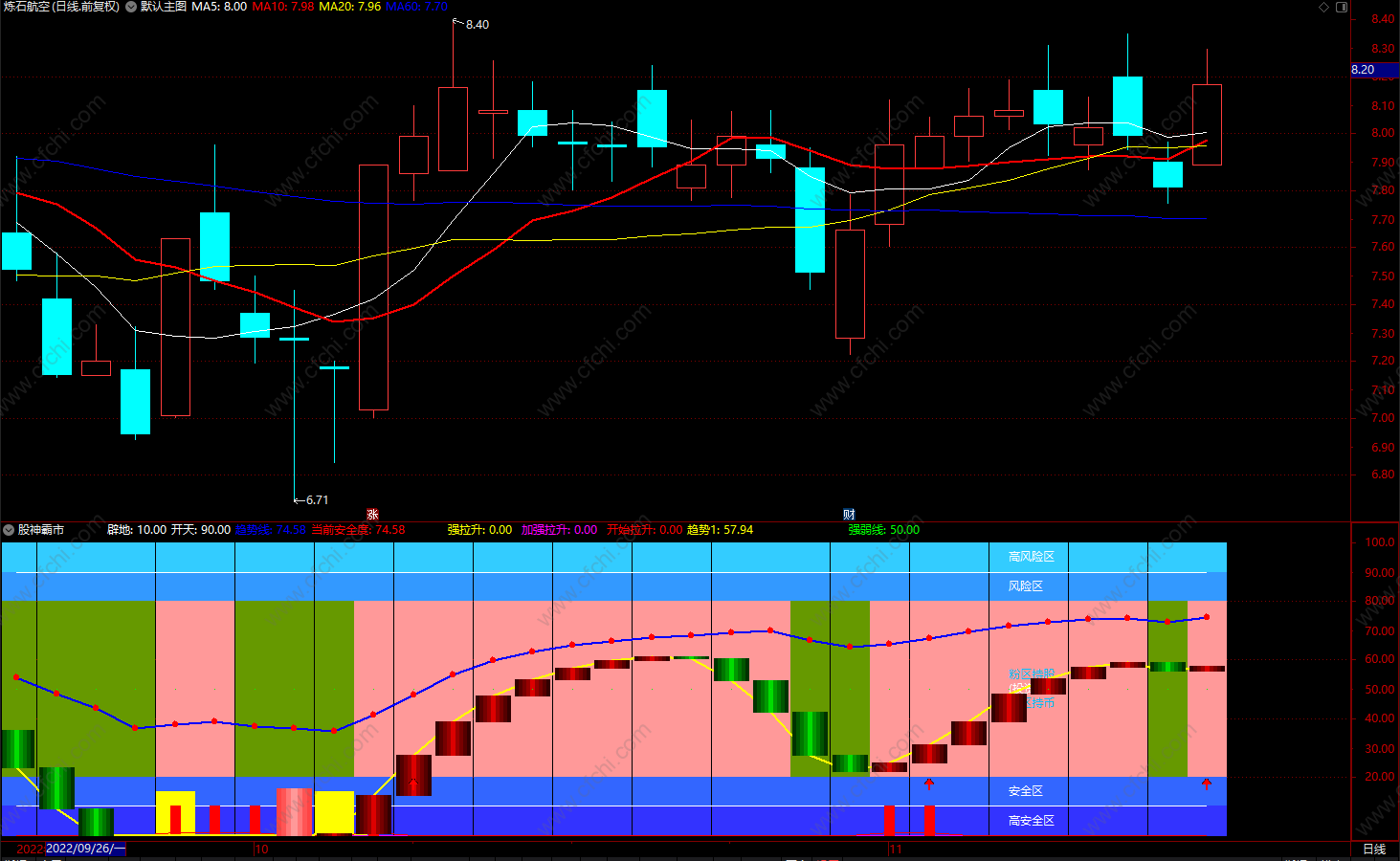Click the 默认主图 label

click(164, 7)
